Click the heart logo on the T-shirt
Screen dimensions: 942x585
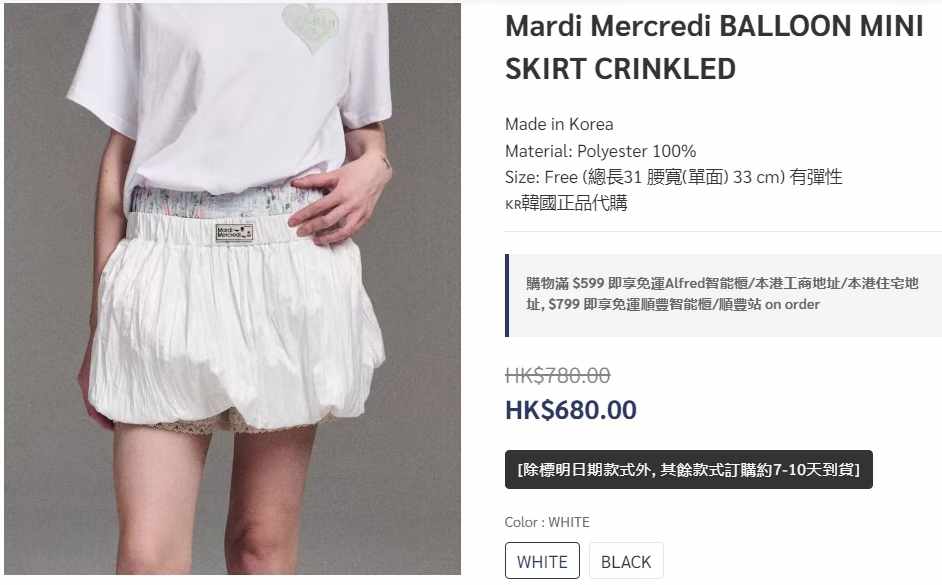[311, 27]
